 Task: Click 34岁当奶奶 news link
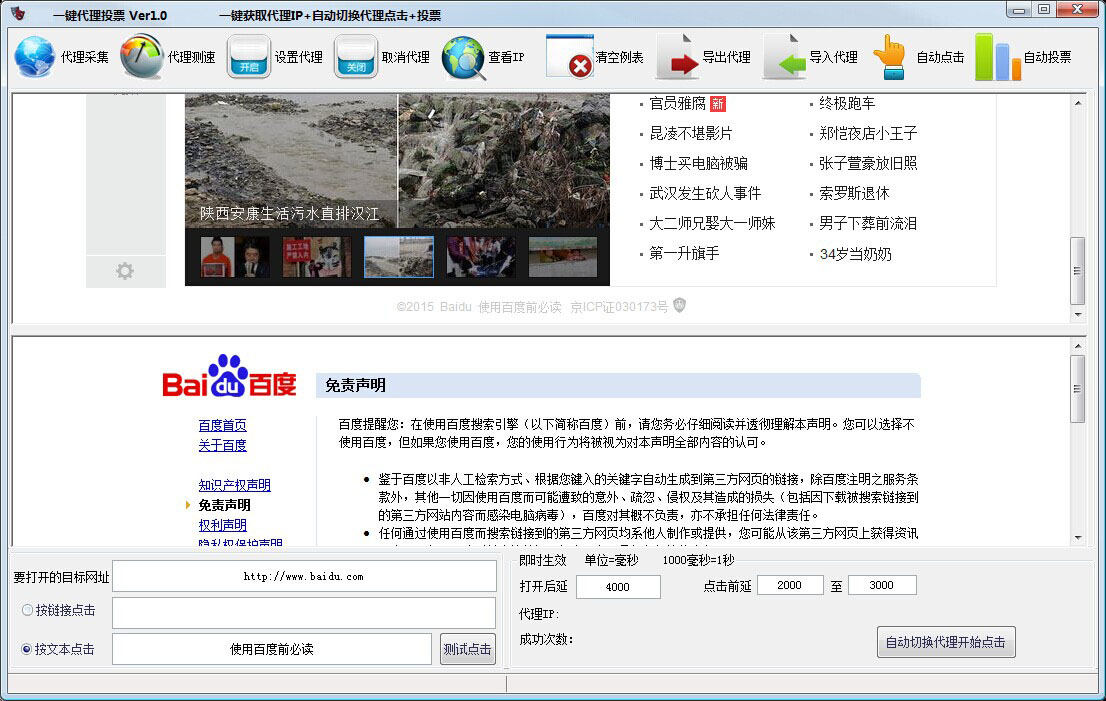click(855, 254)
